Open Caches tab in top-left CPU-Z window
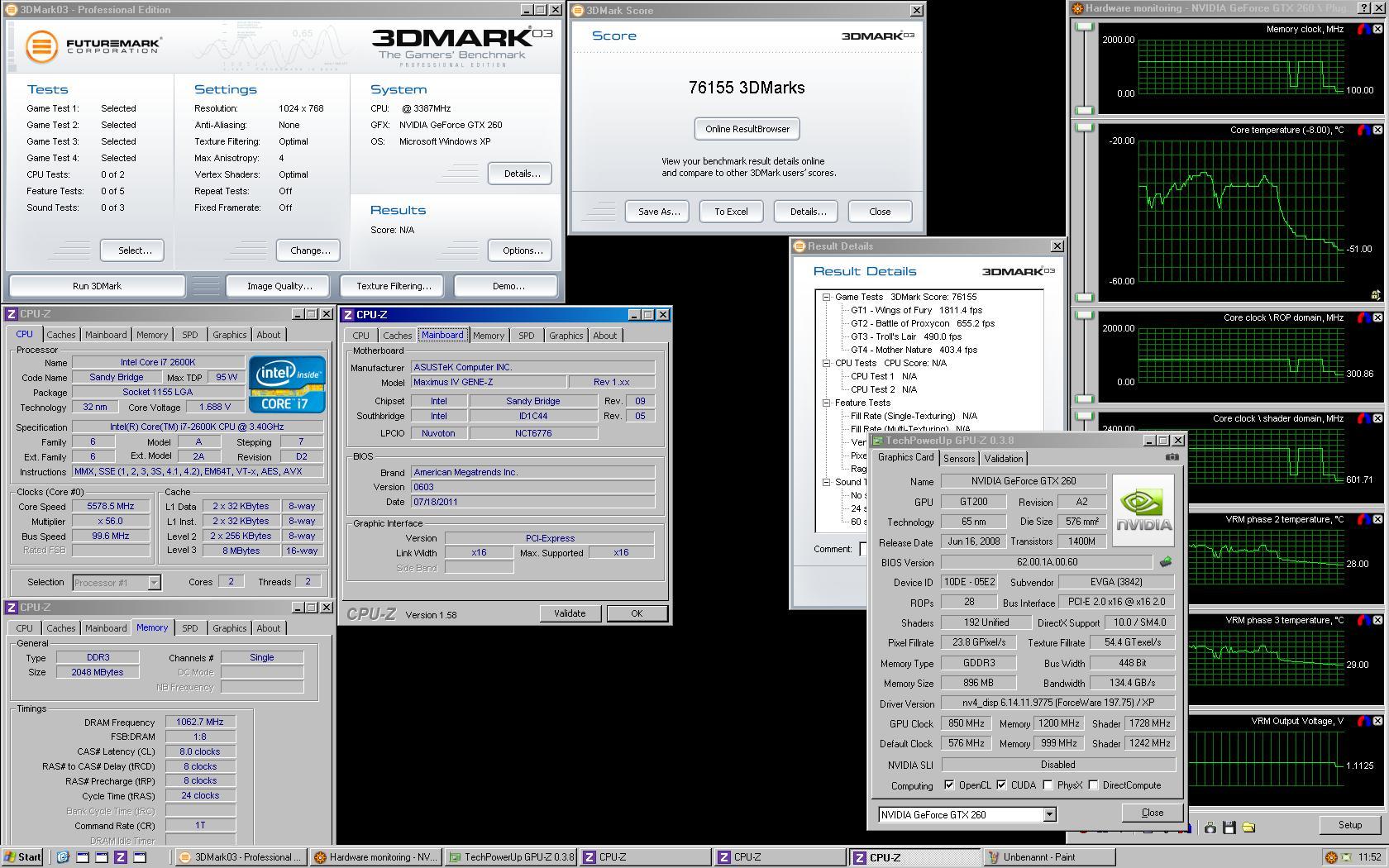 60,335
